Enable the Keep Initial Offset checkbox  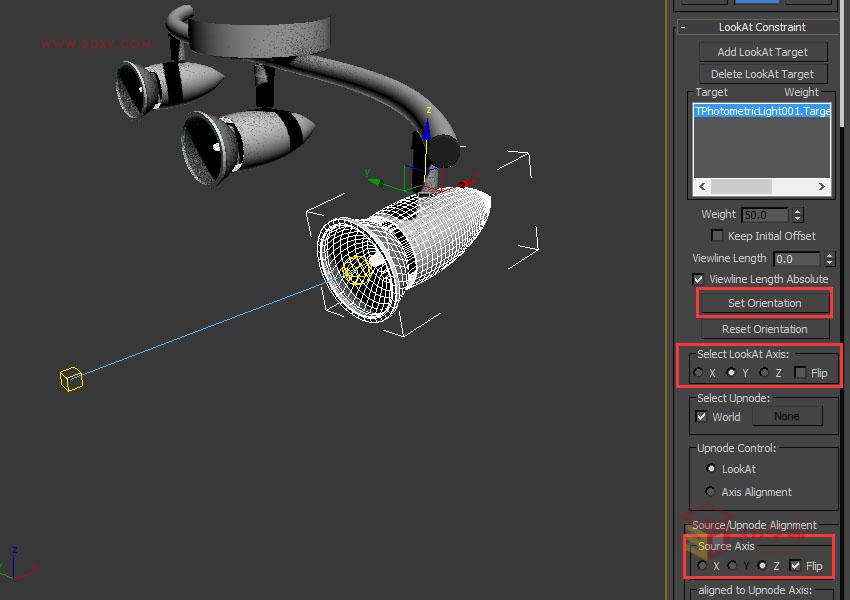(717, 235)
